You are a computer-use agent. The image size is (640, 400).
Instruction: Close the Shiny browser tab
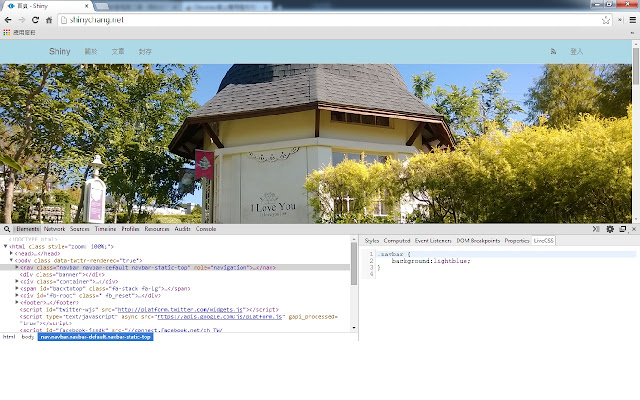click(x=87, y=6)
